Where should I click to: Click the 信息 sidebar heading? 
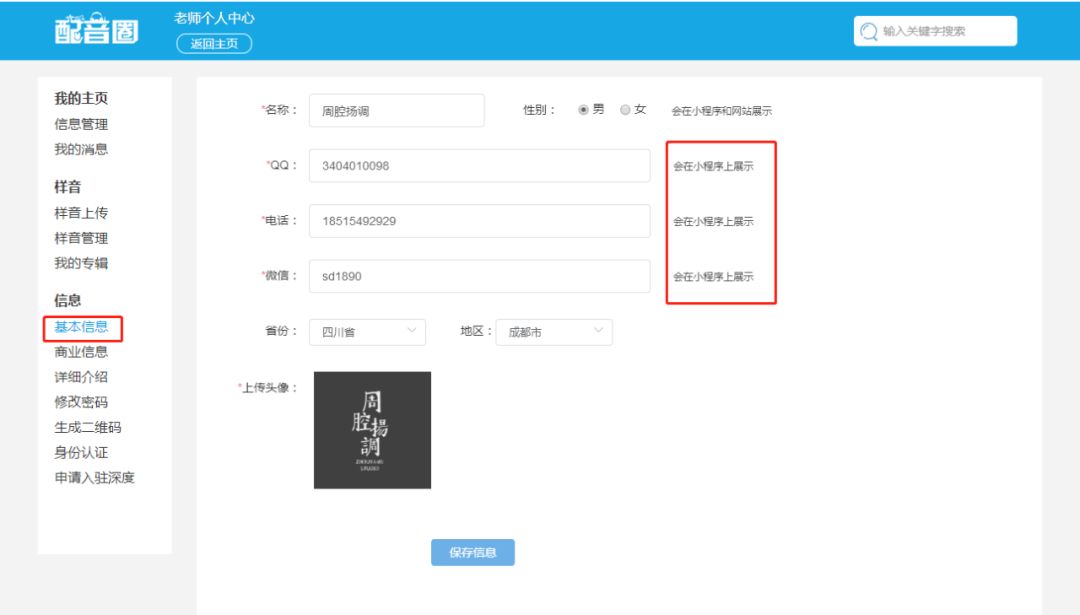[68, 300]
